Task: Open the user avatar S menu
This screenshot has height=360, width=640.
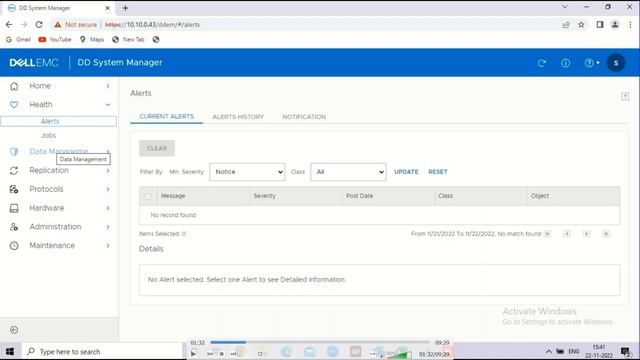Action: [x=616, y=63]
